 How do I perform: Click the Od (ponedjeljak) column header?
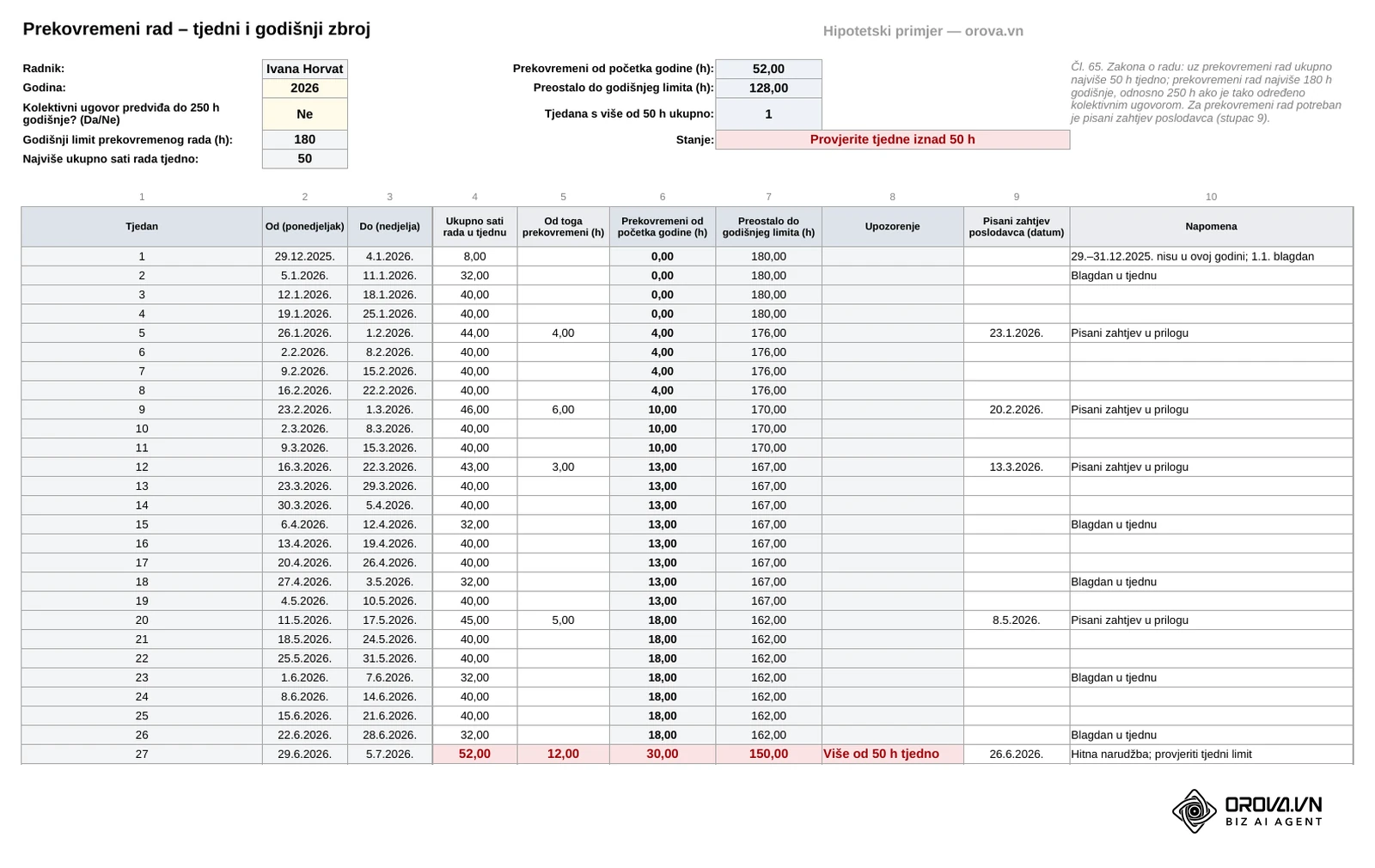coord(304,227)
